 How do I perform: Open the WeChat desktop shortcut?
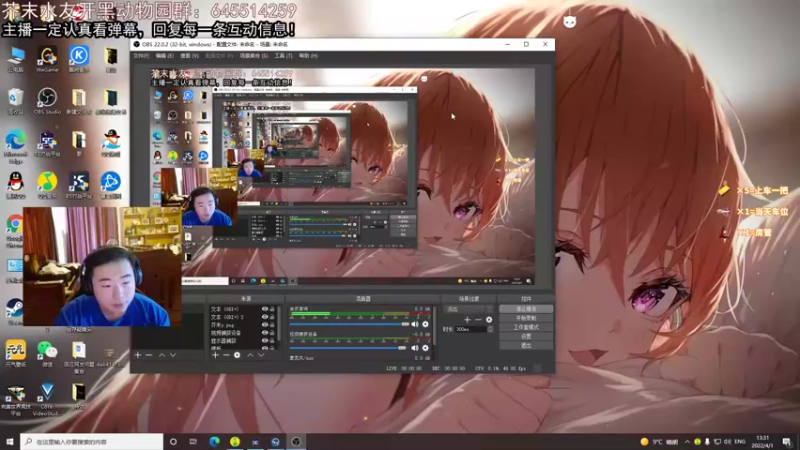47,354
